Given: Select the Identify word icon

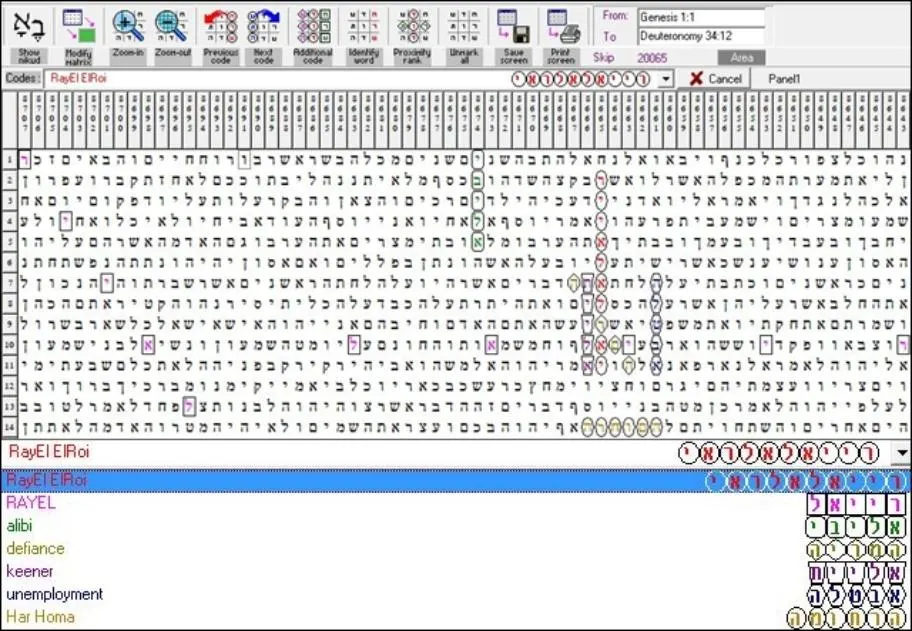Looking at the screenshot, I should [x=364, y=26].
